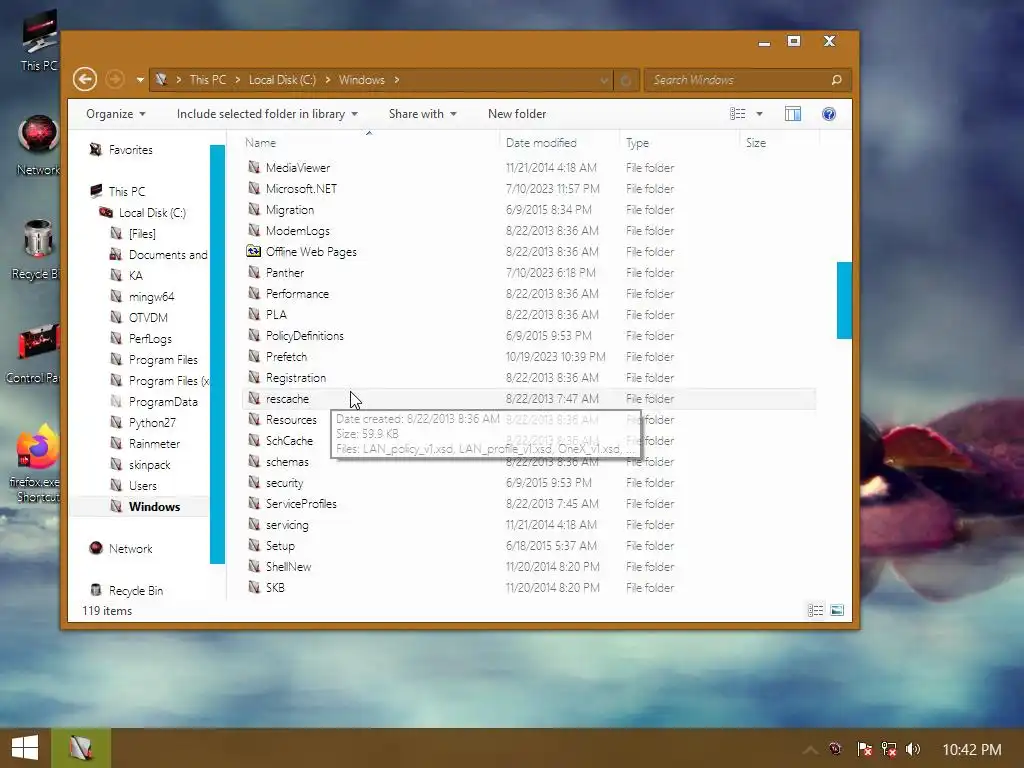Select Favorites in navigation pane

[x=131, y=150]
